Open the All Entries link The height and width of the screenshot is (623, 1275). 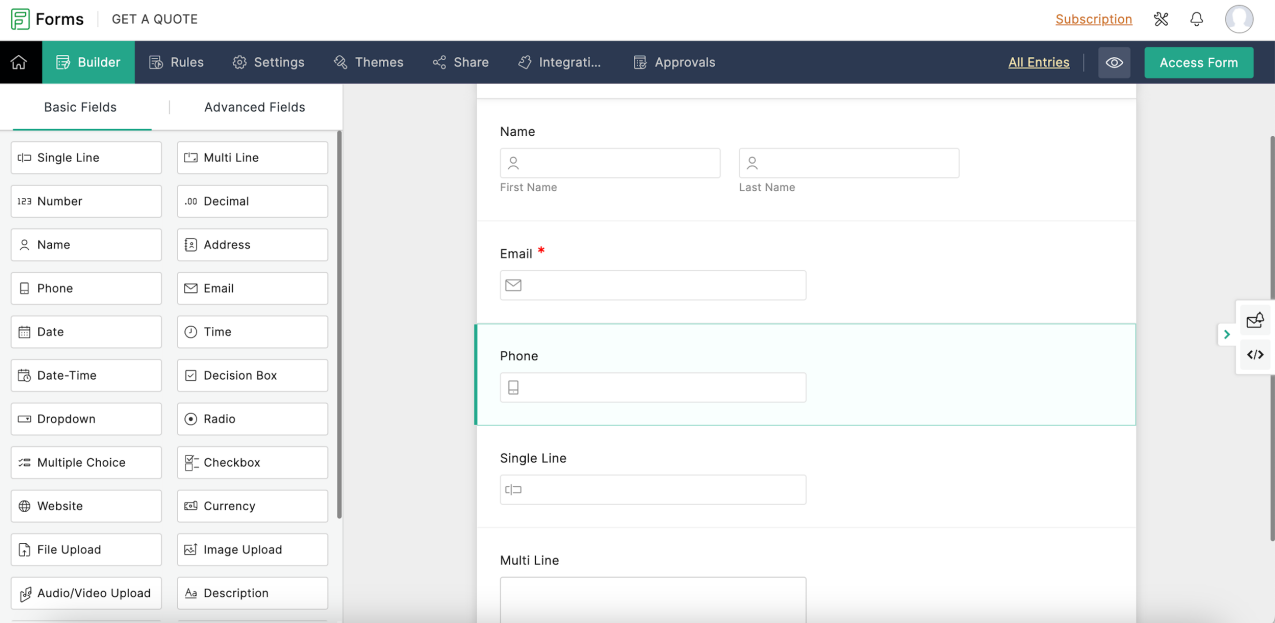click(x=1039, y=62)
